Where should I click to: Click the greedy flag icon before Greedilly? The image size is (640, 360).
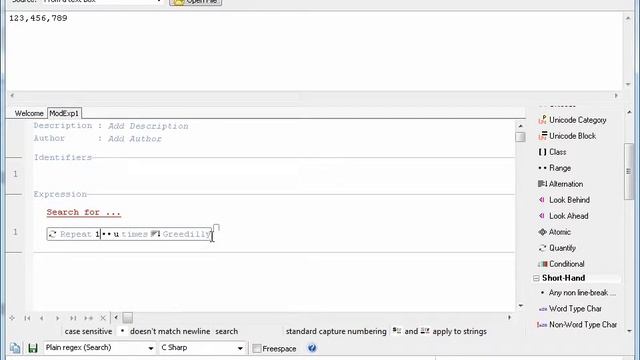[155, 234]
